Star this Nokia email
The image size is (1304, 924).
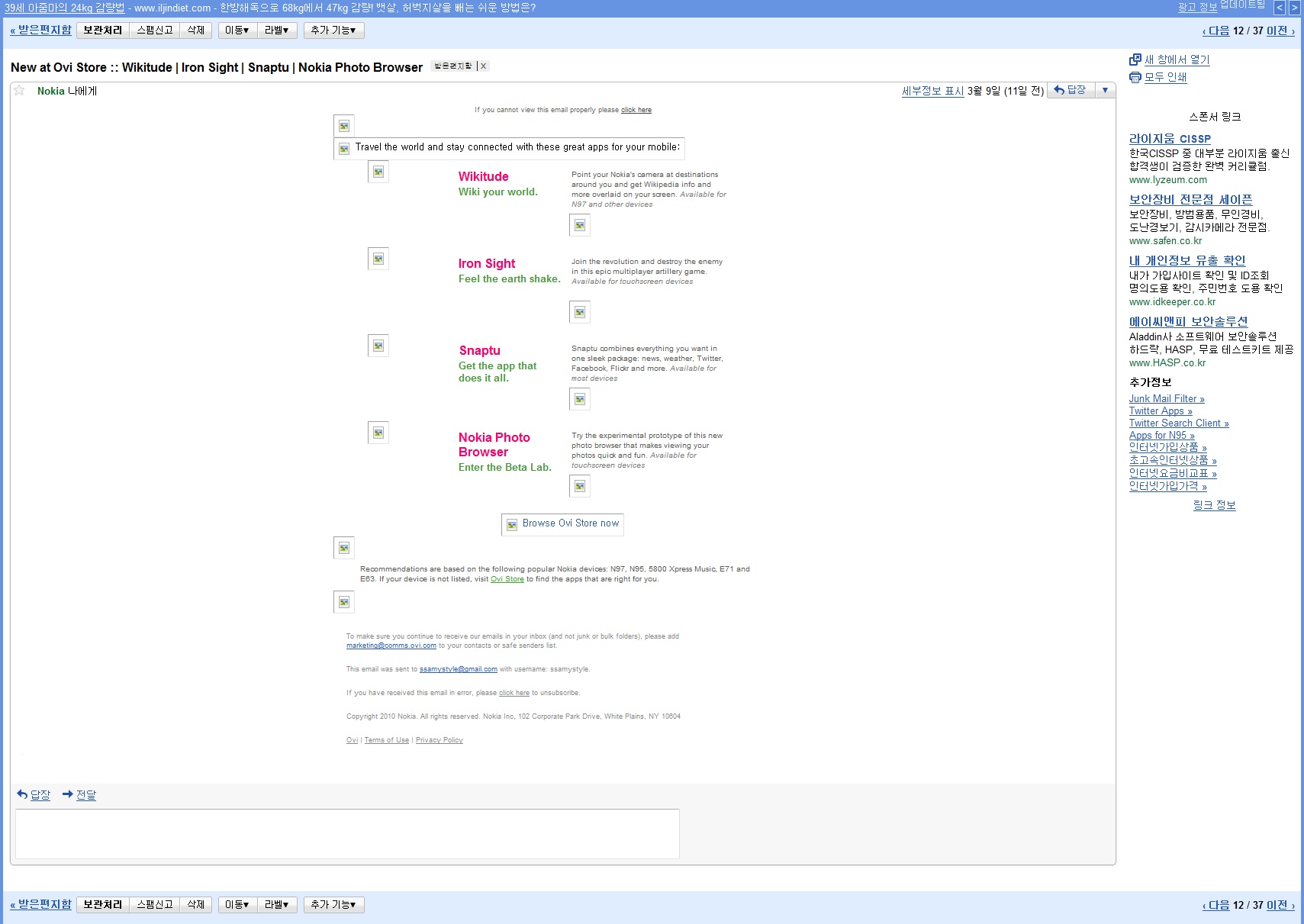click(x=19, y=91)
